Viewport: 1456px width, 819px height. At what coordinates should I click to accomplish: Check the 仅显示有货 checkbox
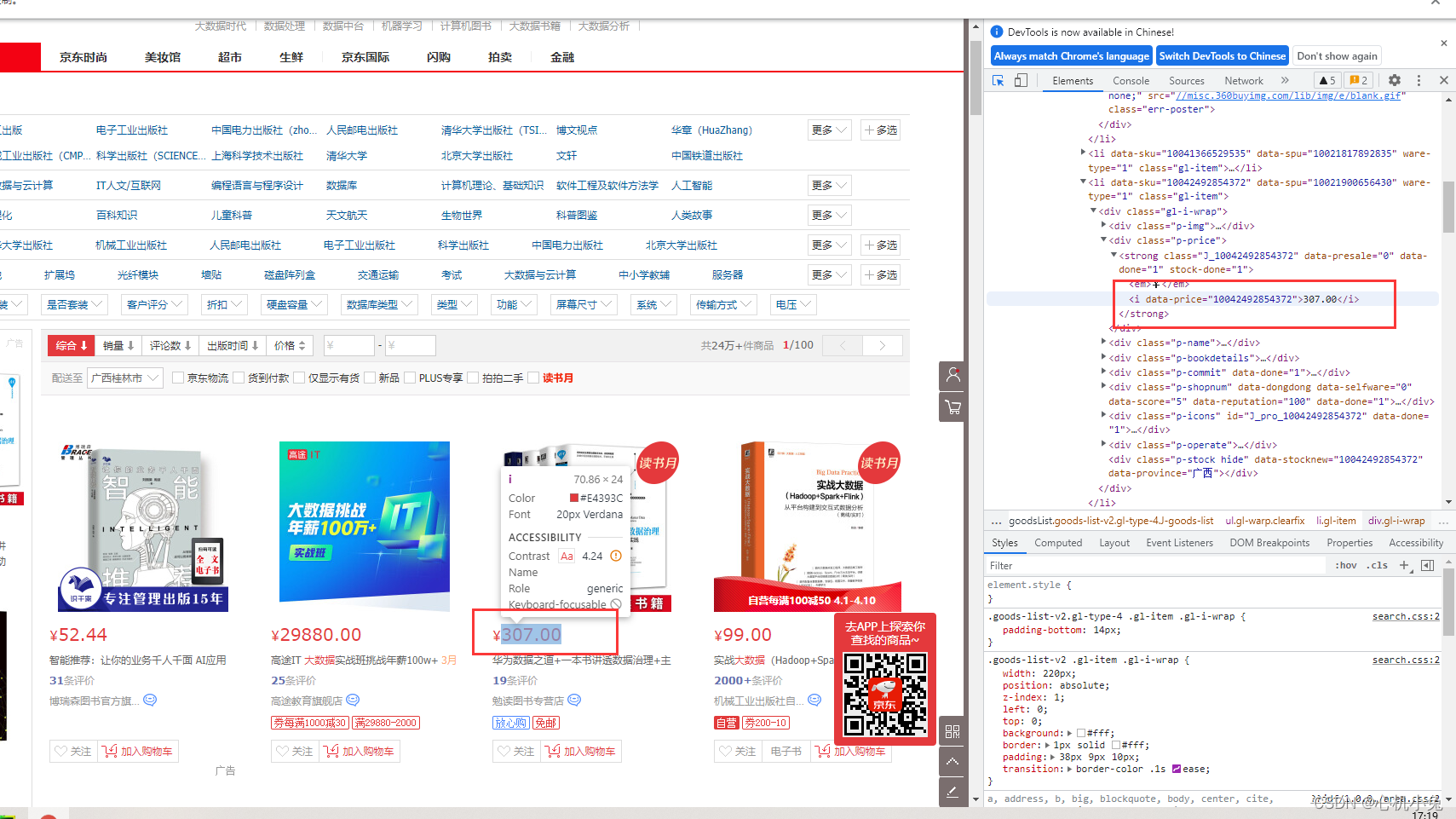[299, 378]
